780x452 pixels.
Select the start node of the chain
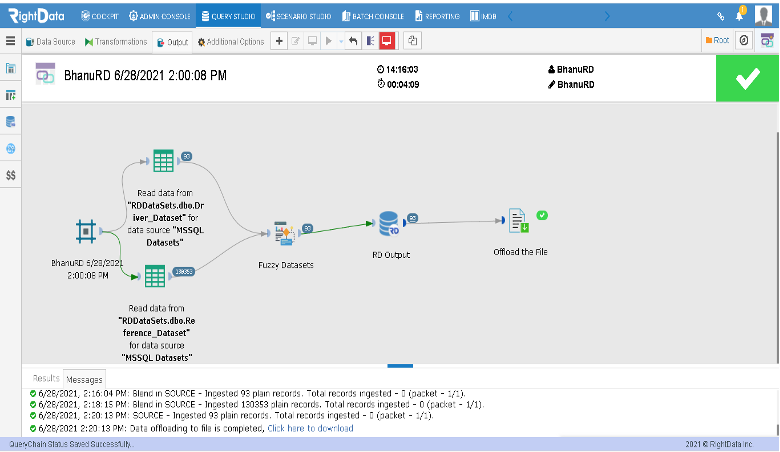click(x=86, y=231)
